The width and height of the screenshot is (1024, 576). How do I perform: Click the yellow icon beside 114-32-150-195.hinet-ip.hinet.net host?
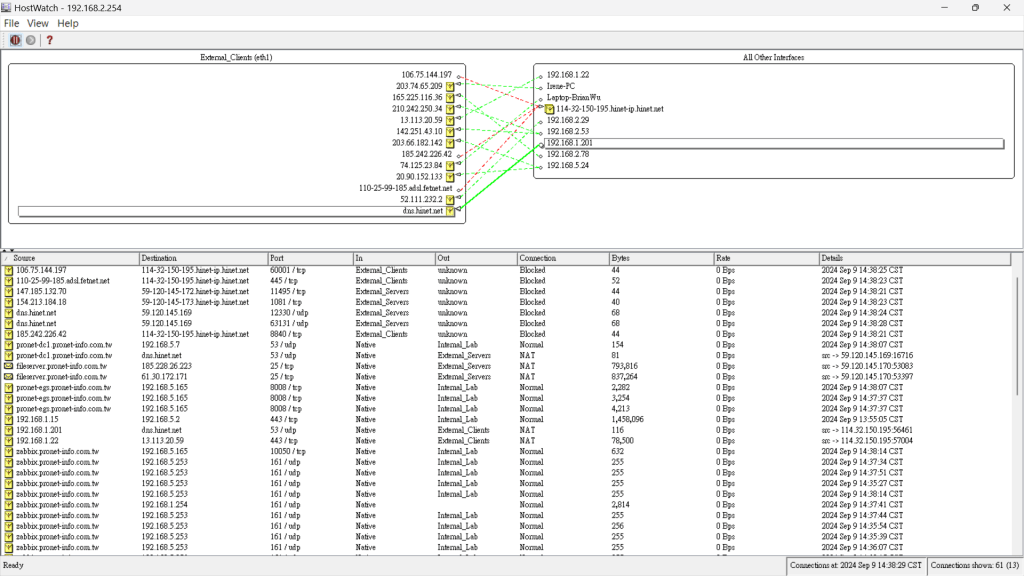(549, 109)
